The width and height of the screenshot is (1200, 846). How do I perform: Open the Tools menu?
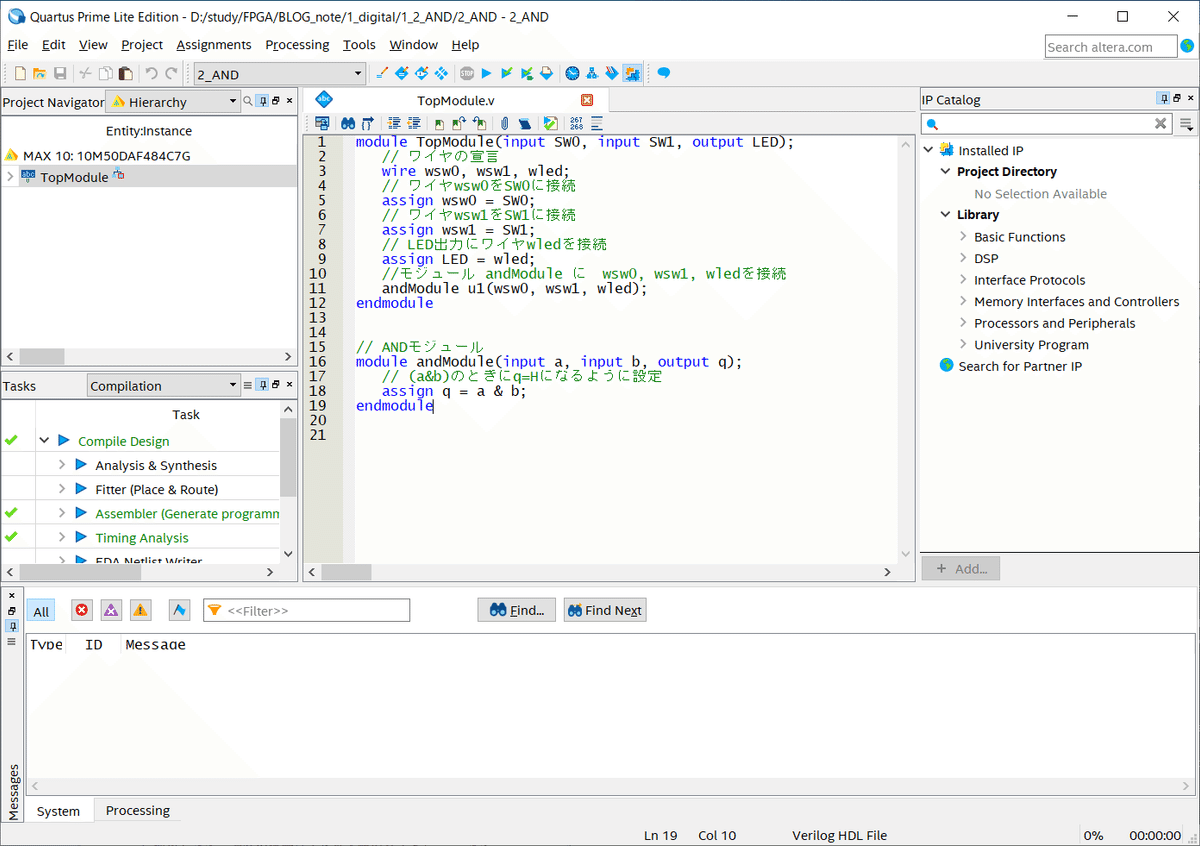[x=359, y=45]
